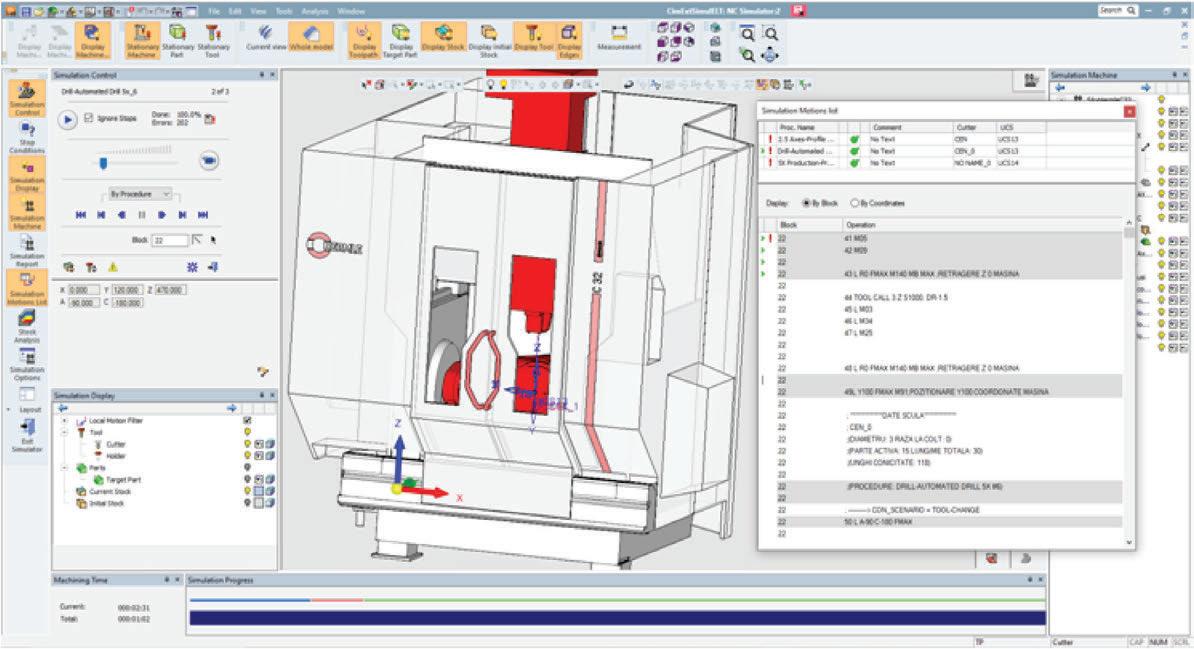Open the Window menu
Image resolution: width=1194 pixels, height=649 pixels.
pyautogui.click(x=351, y=11)
